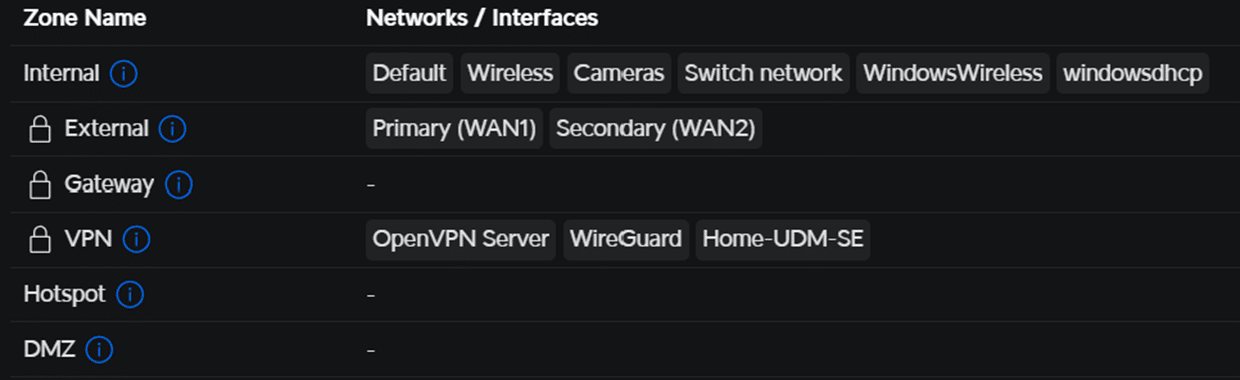Click the lock icon beside Gateway

(40, 185)
